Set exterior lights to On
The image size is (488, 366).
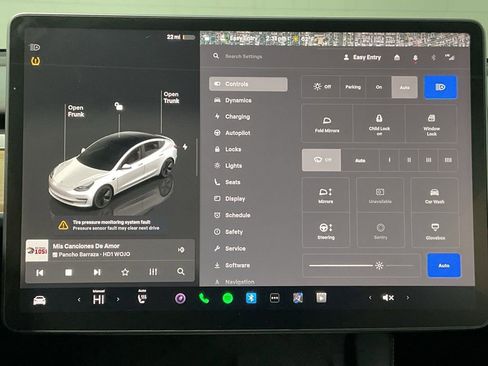[x=379, y=87]
